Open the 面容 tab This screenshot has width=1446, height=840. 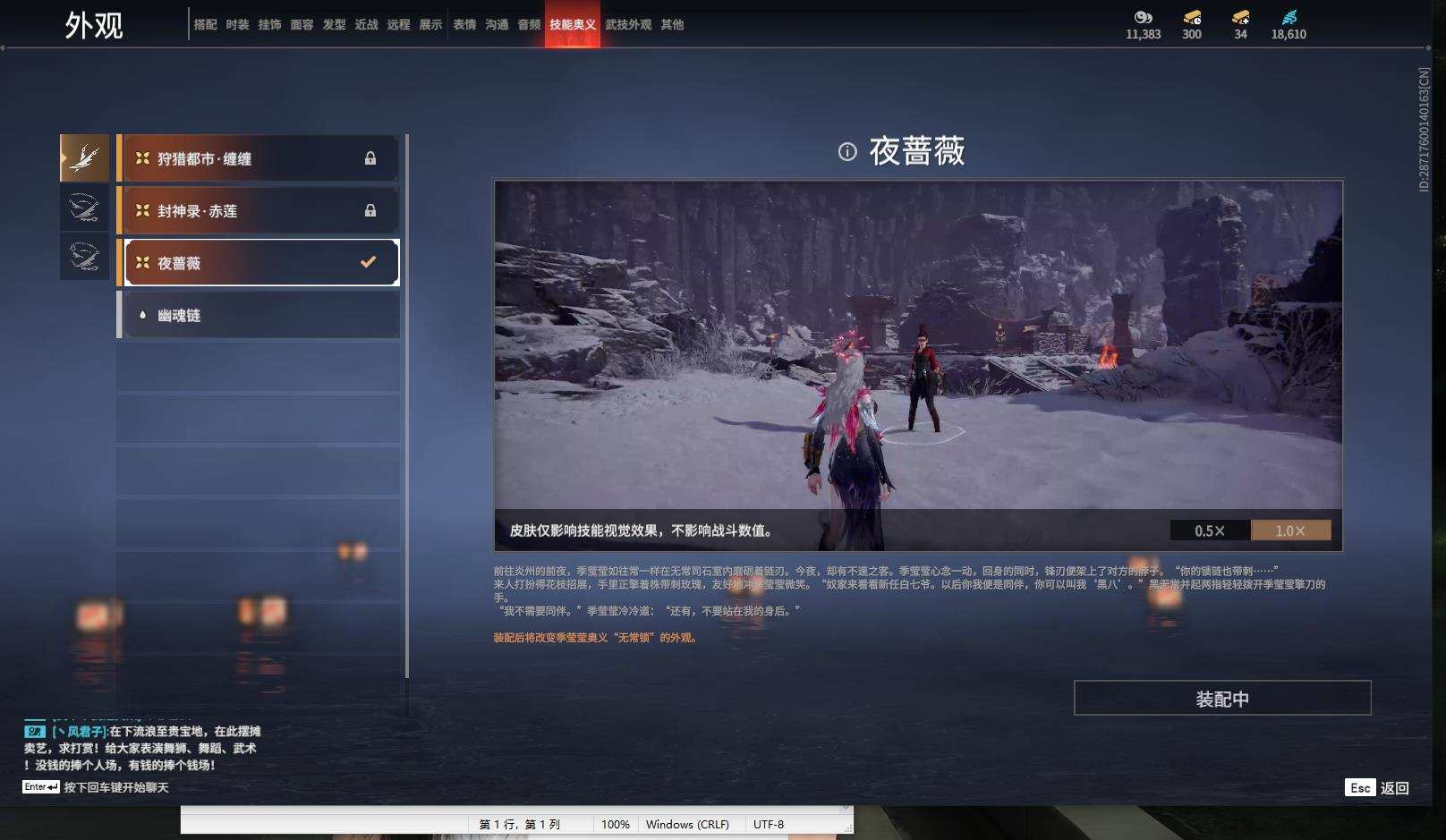(x=302, y=24)
